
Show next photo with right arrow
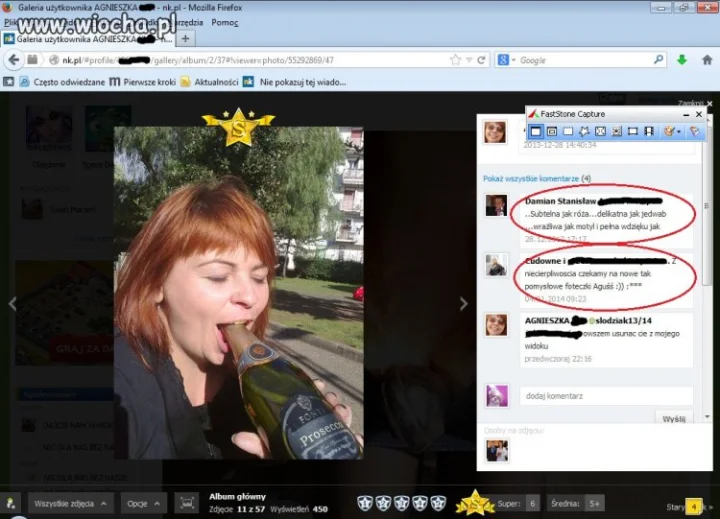point(464,303)
